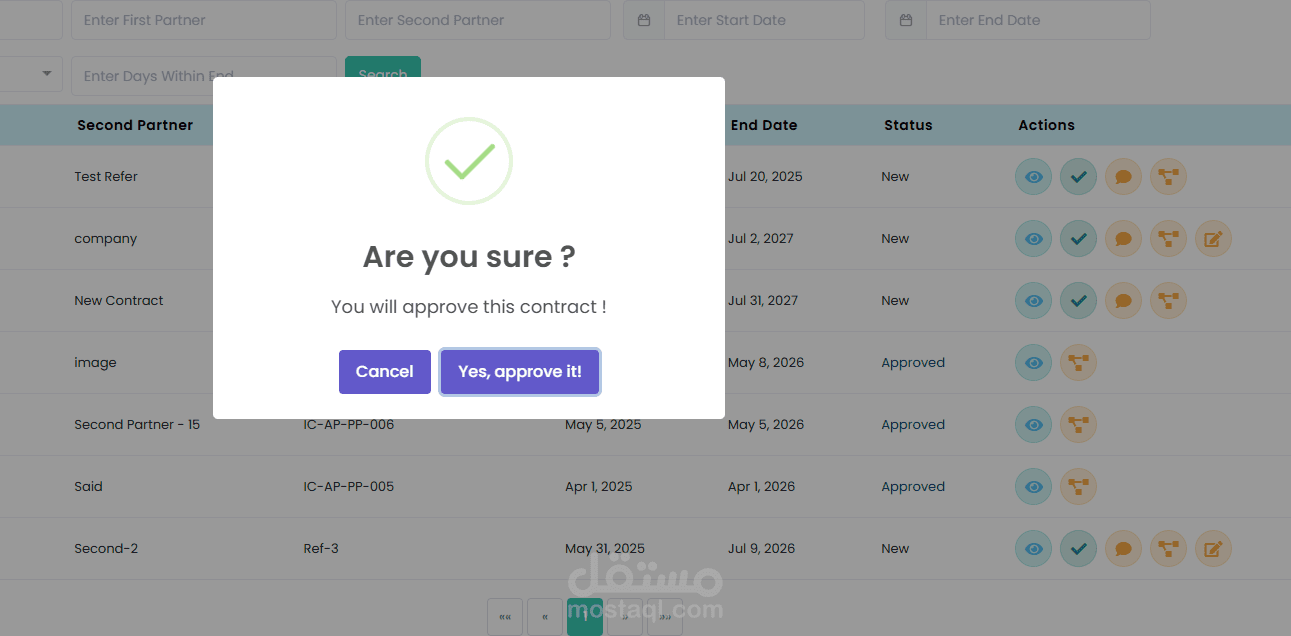Click edit pencil icon for company row
This screenshot has width=1291, height=636.
(1213, 239)
